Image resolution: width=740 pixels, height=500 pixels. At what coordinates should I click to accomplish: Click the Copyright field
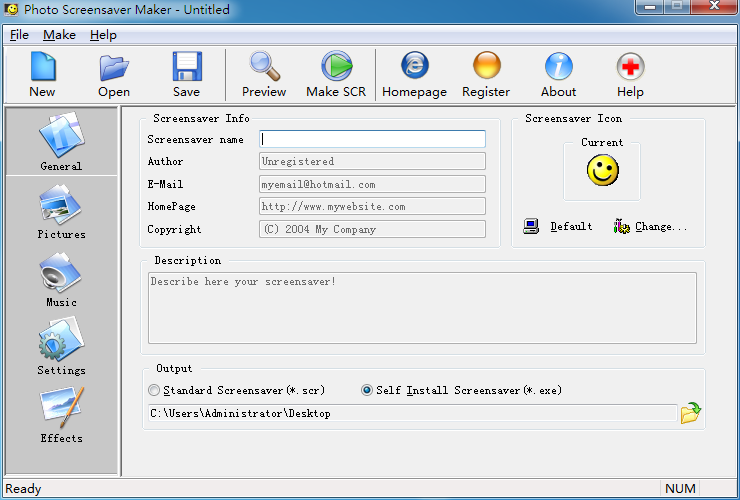click(372, 229)
